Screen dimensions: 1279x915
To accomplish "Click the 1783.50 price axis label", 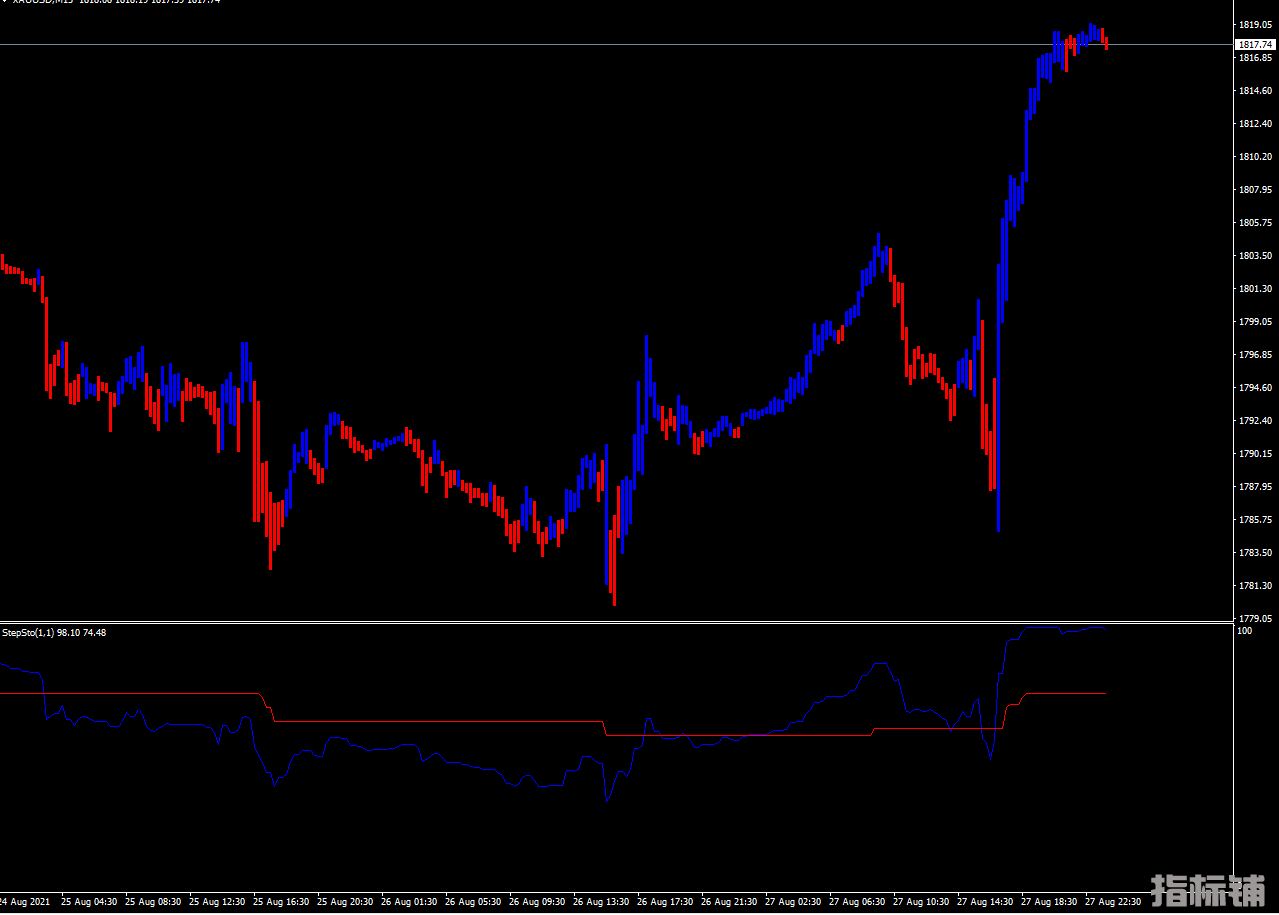I will pos(1254,553).
